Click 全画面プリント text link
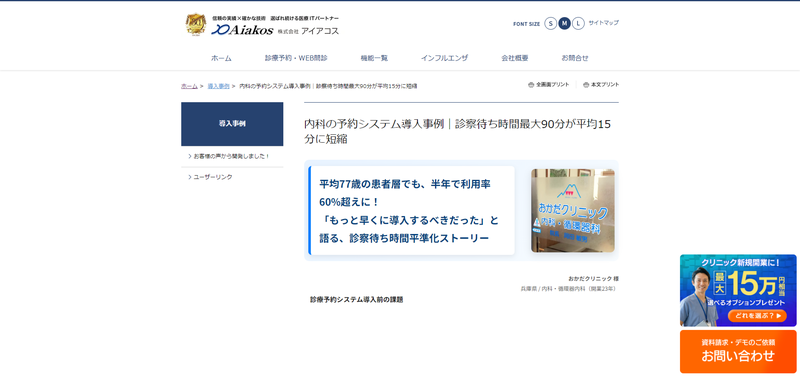This screenshot has width=800, height=380. 553,85
